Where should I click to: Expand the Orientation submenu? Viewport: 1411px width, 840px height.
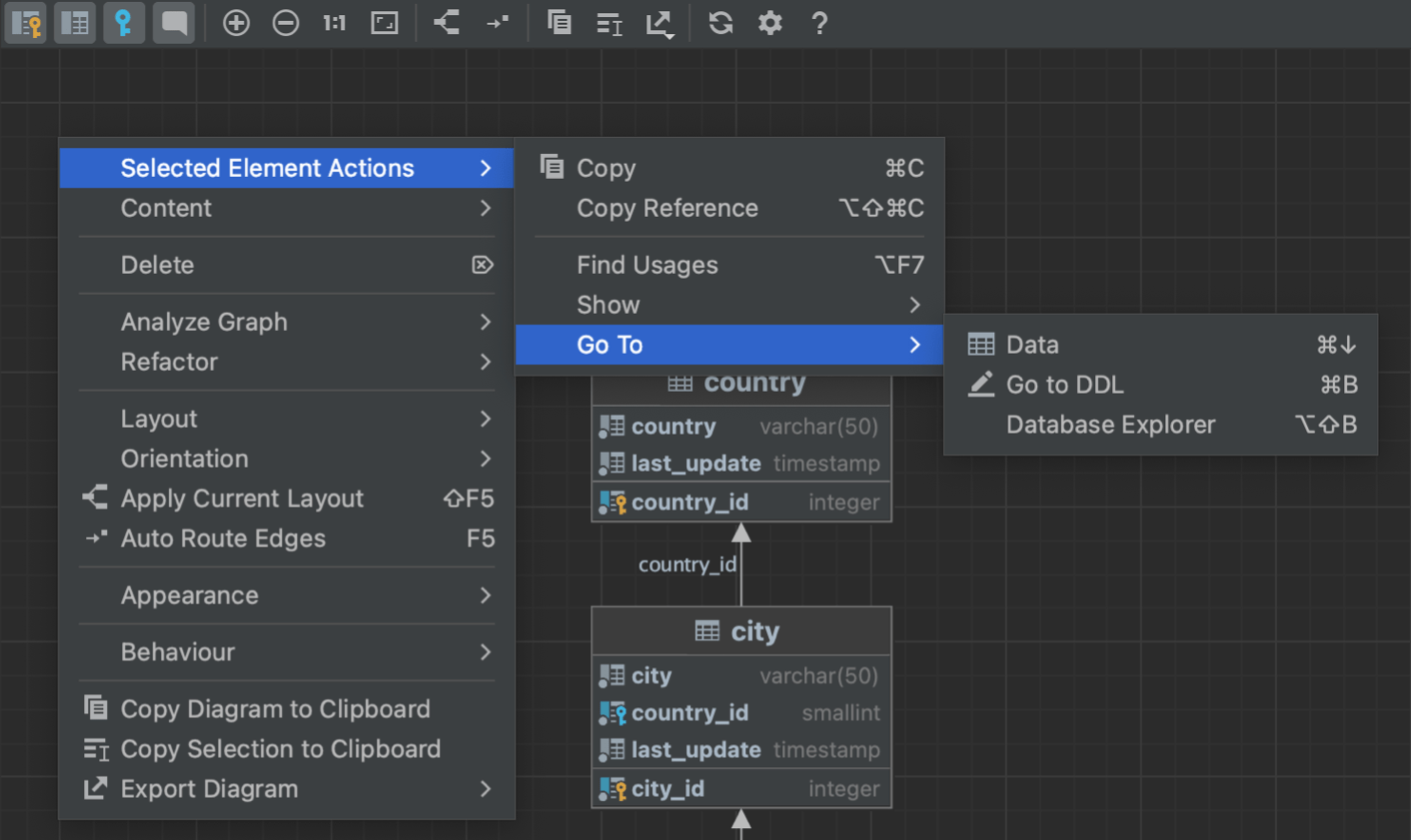click(x=184, y=458)
